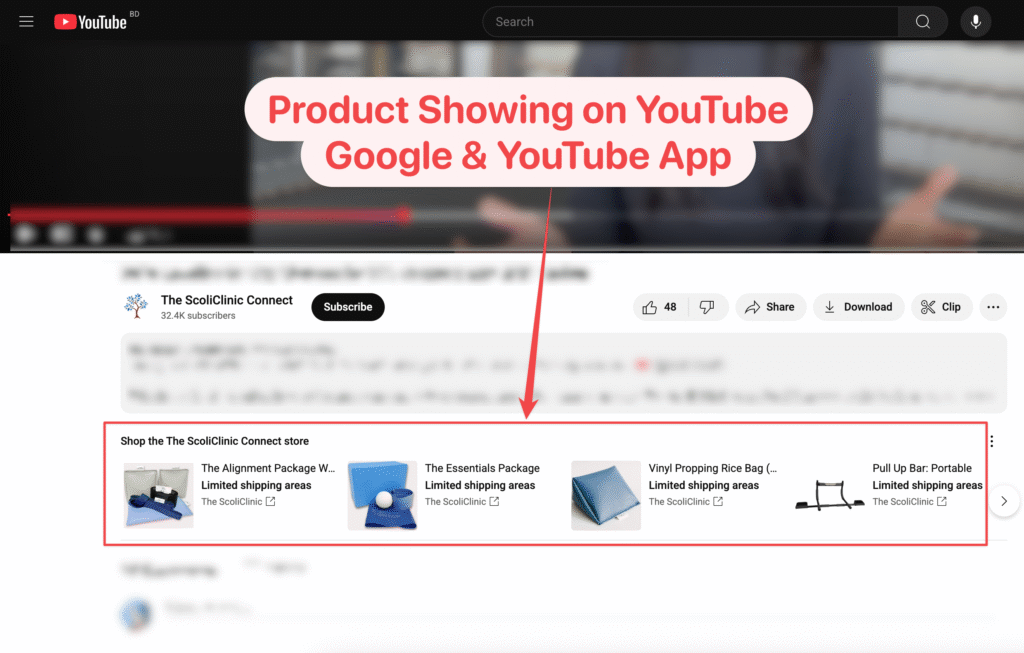Open external link icon under Alignment Package
This screenshot has width=1024, height=653.
pos(270,502)
